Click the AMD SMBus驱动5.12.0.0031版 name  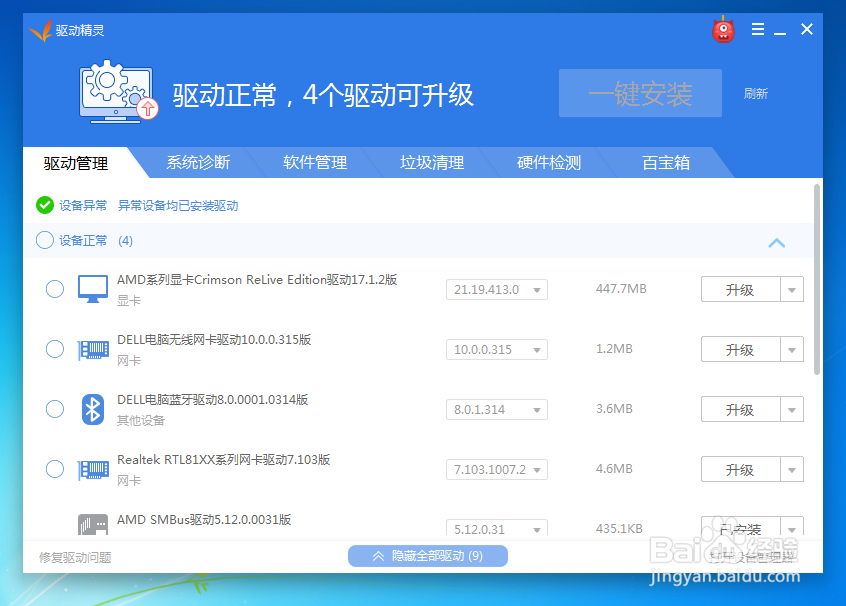point(204,520)
